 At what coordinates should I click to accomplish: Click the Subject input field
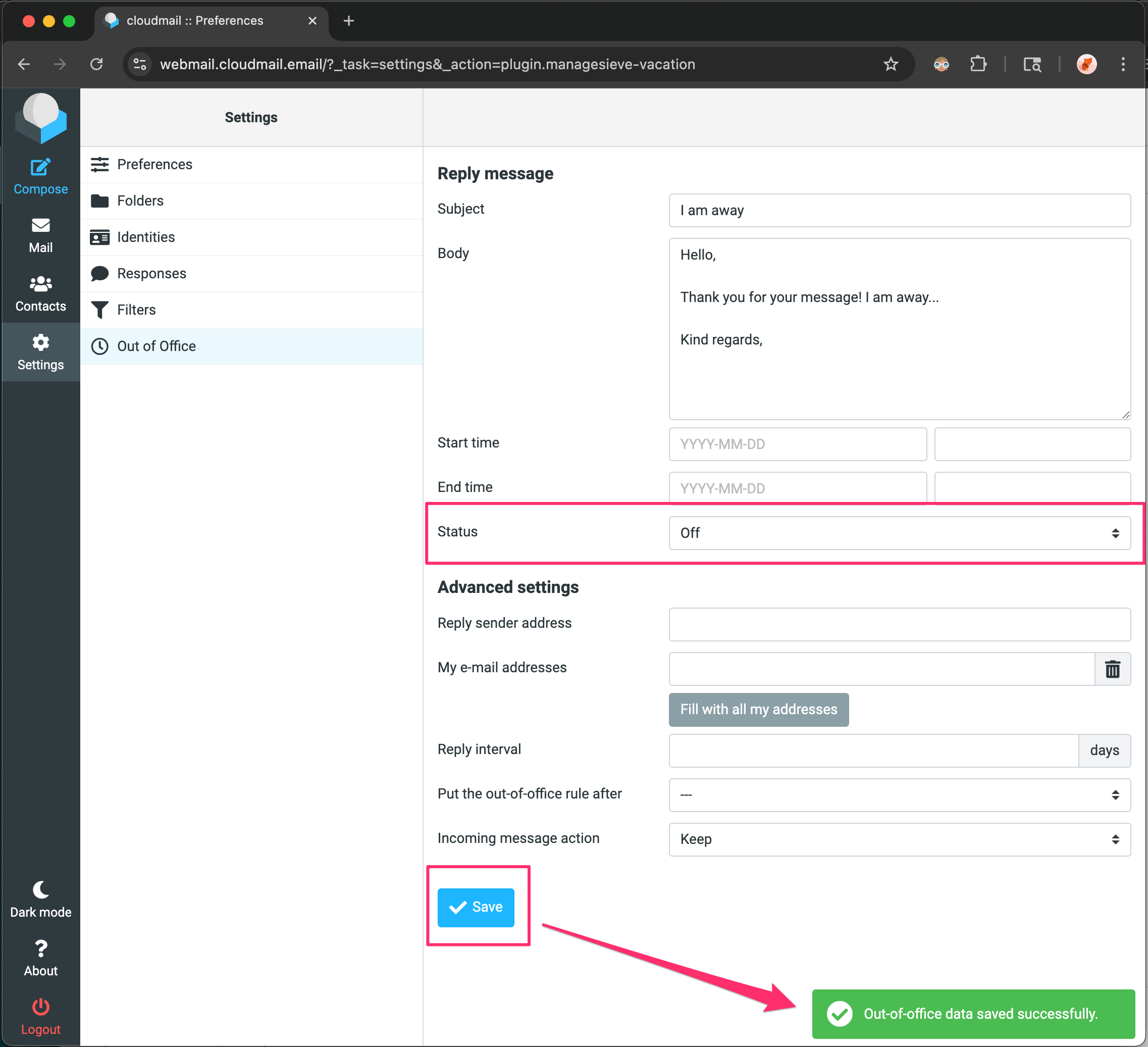(899, 210)
